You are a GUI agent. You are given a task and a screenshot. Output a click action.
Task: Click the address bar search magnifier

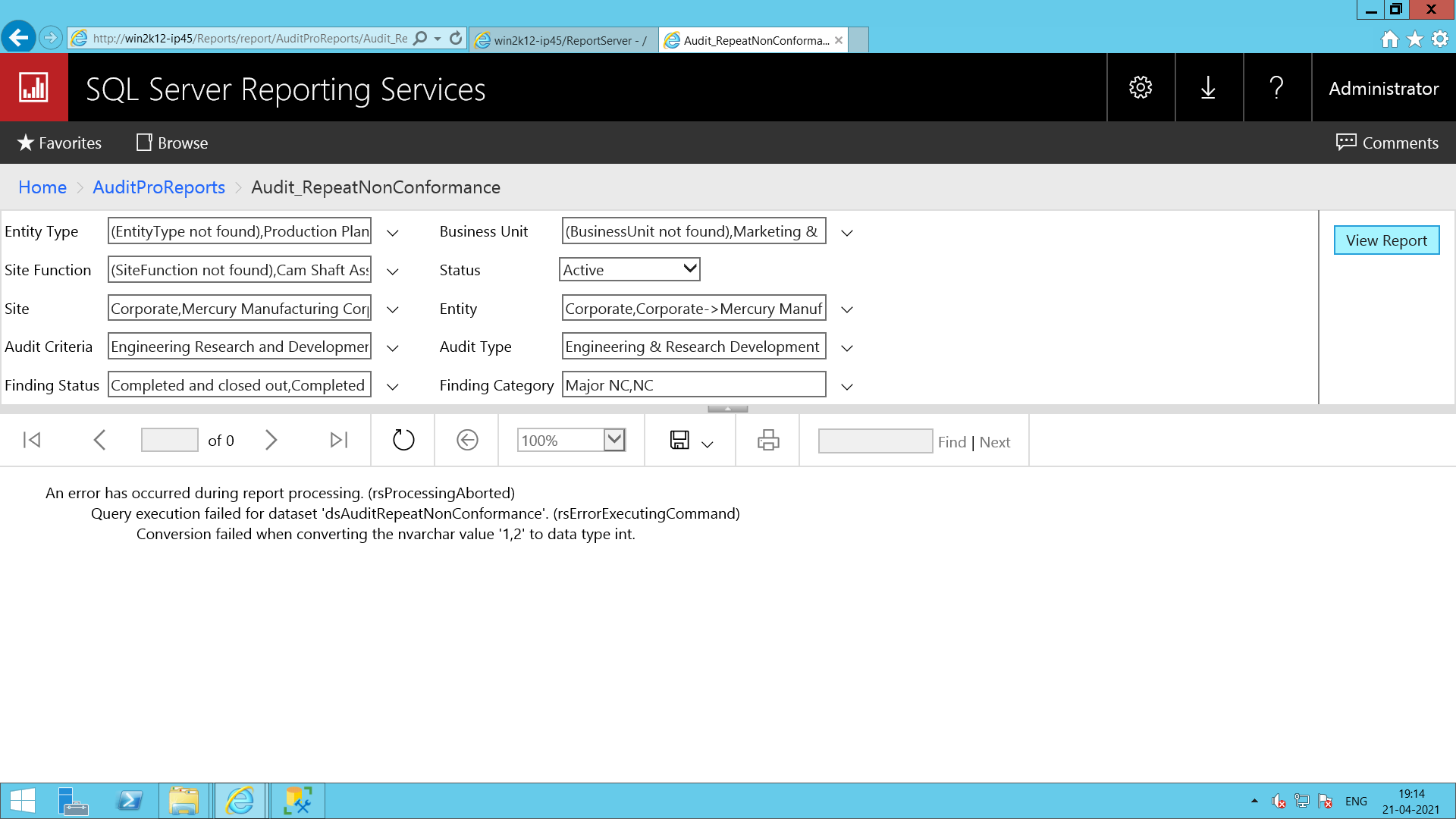pos(420,38)
